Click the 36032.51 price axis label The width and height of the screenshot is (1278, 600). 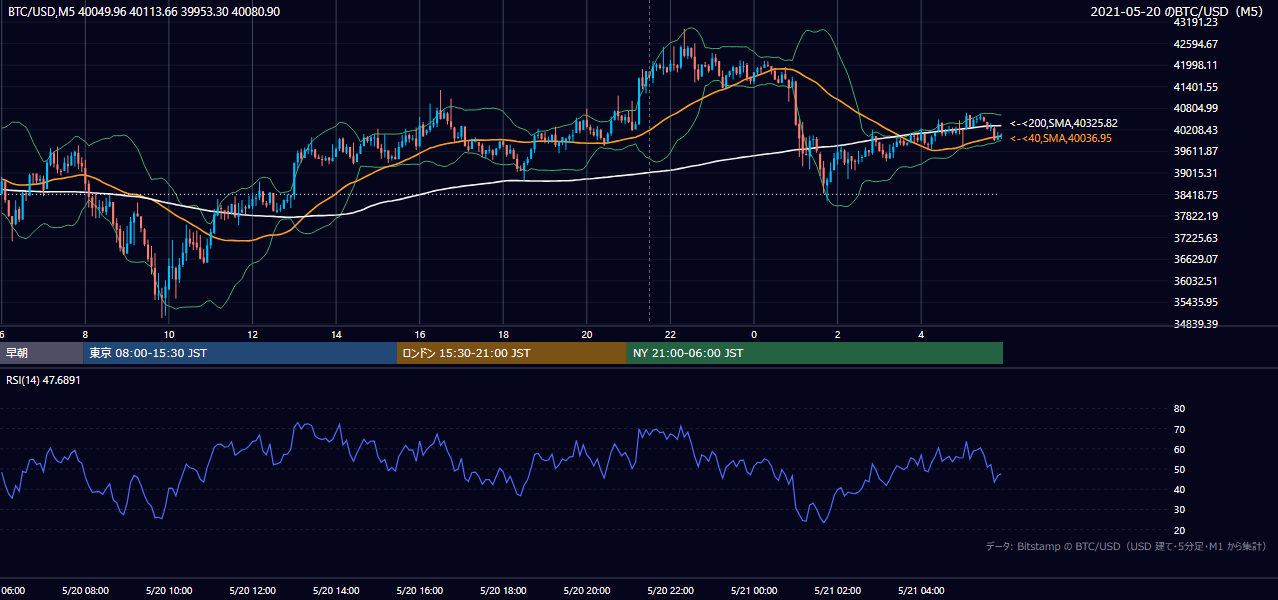point(1195,281)
